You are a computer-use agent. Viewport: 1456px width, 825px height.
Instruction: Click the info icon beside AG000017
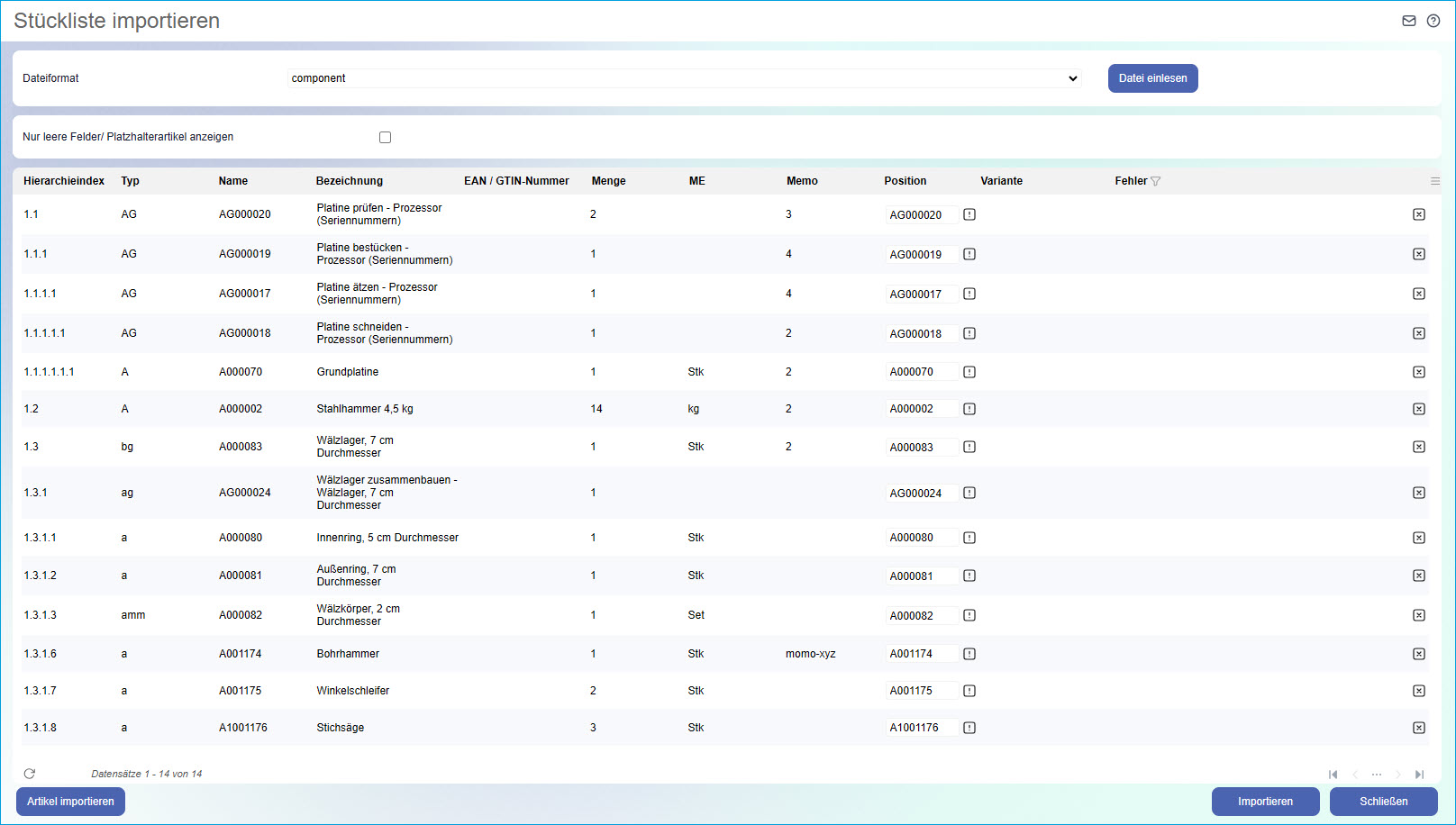969,294
